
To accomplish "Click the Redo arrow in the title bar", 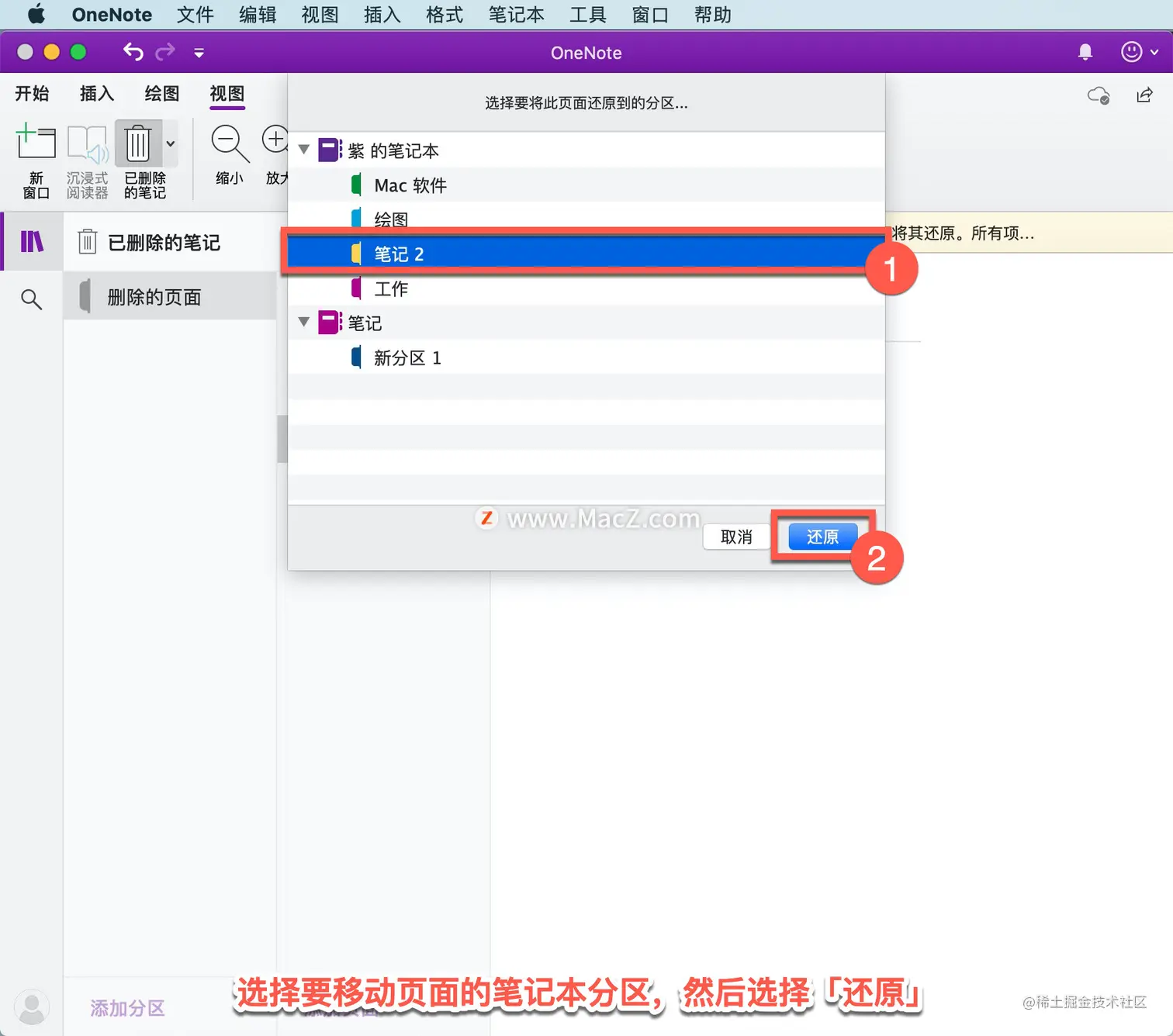I will [165, 52].
